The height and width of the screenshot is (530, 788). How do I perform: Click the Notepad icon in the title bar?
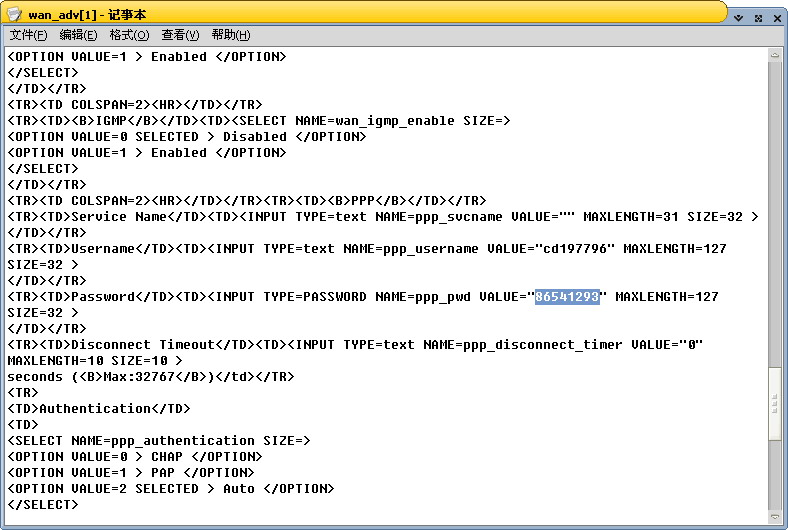pyautogui.click(x=15, y=14)
